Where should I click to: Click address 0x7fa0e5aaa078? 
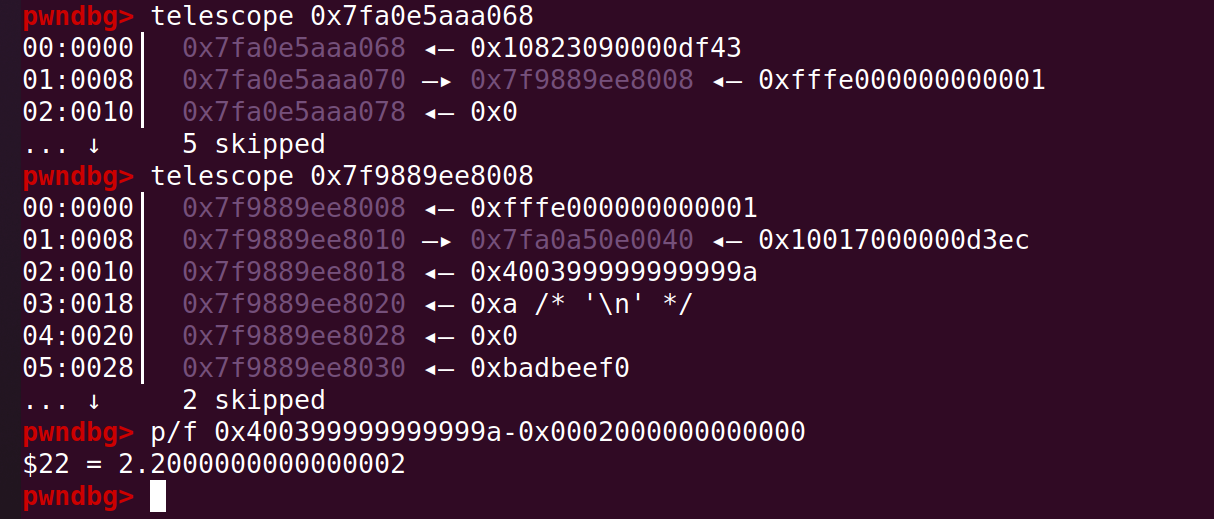click(294, 112)
